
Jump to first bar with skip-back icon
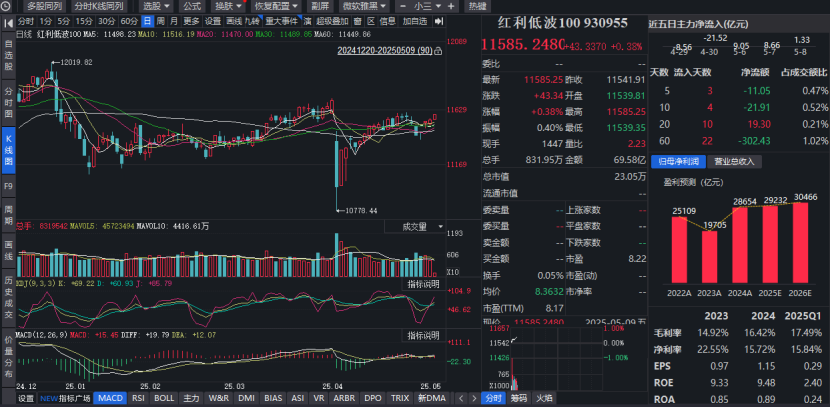[9, 22]
